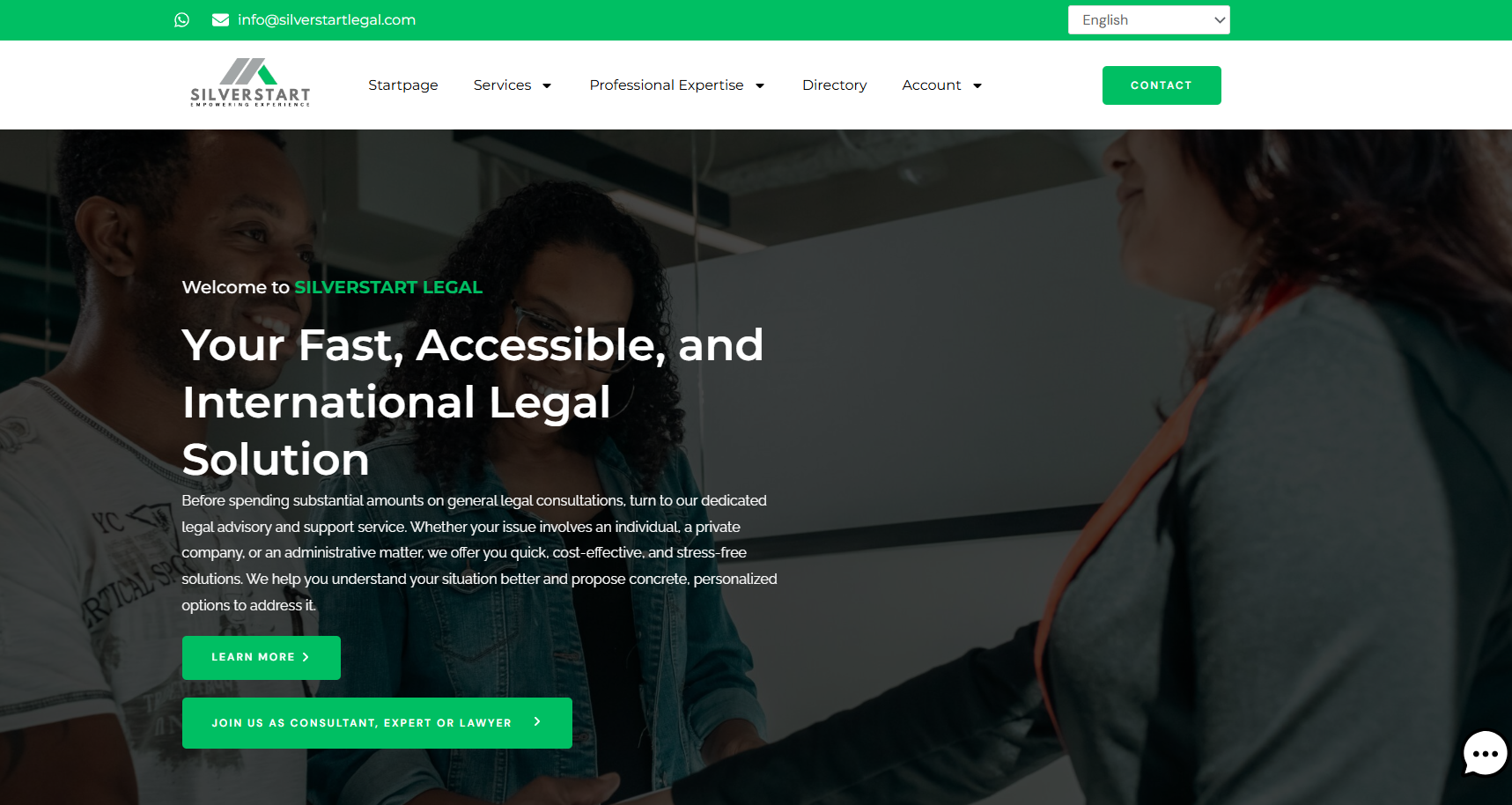The width and height of the screenshot is (1512, 805).
Task: Click the Silverstart logo
Action: [250, 83]
